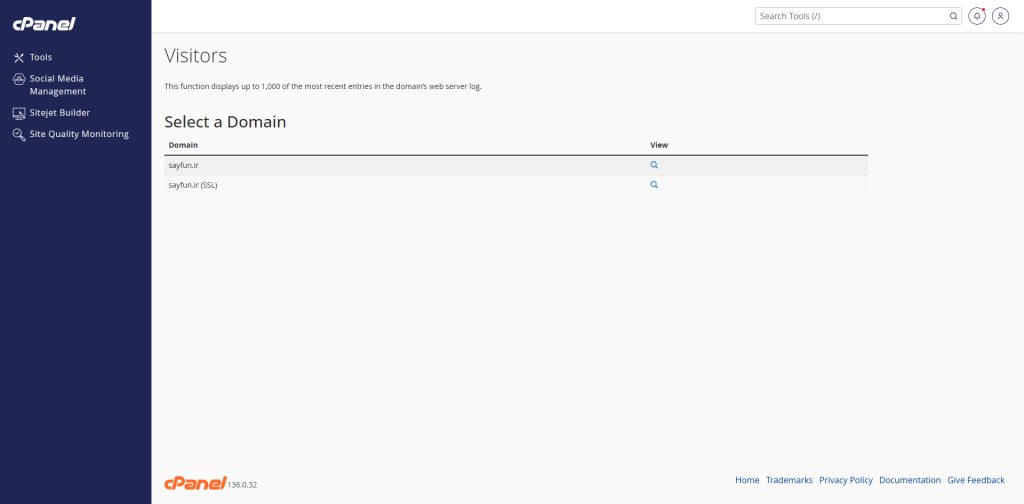Click the cPanel logo in the sidebar
The height and width of the screenshot is (504, 1024).
pos(44,24)
